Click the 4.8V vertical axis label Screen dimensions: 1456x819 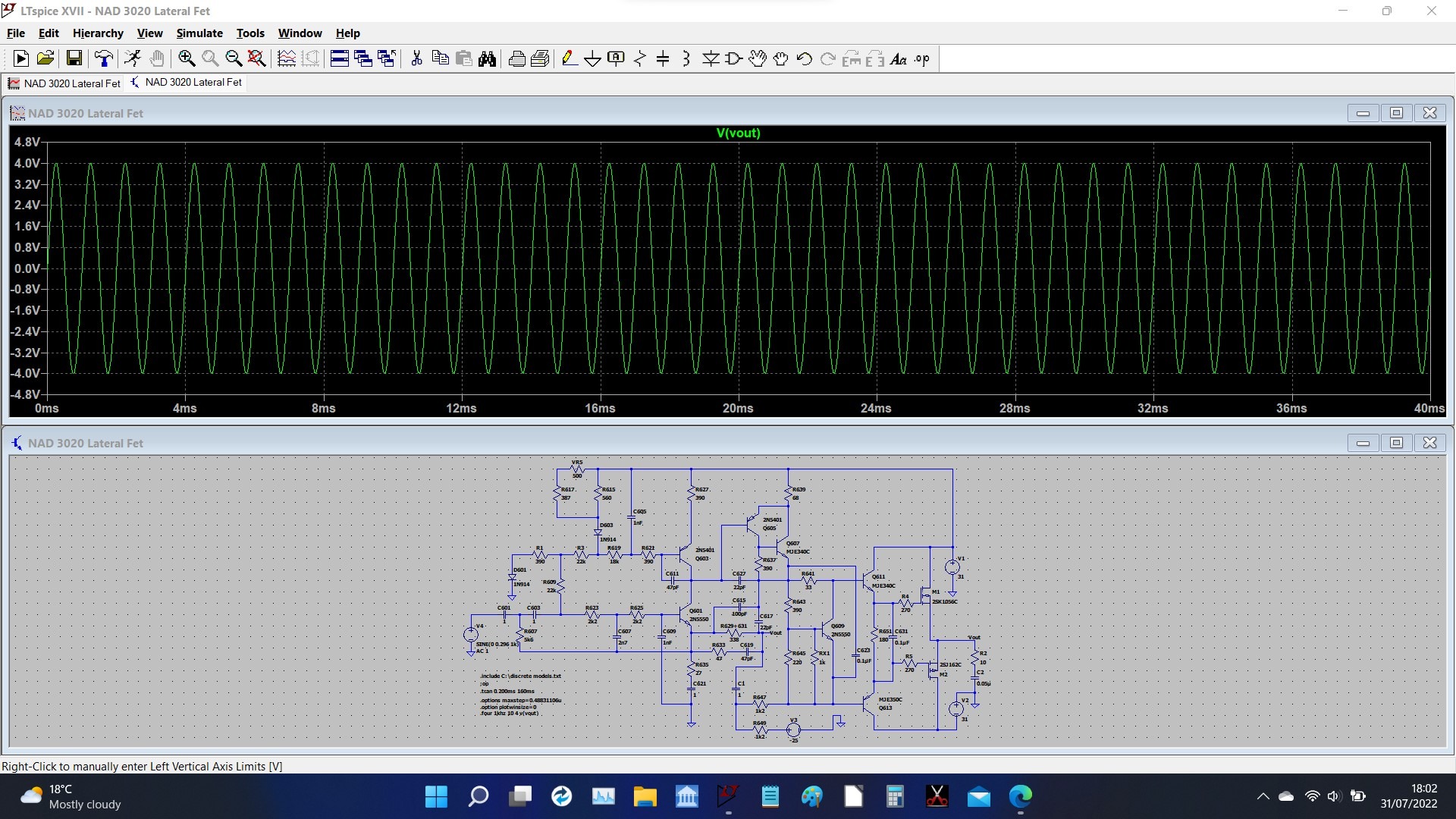point(27,142)
